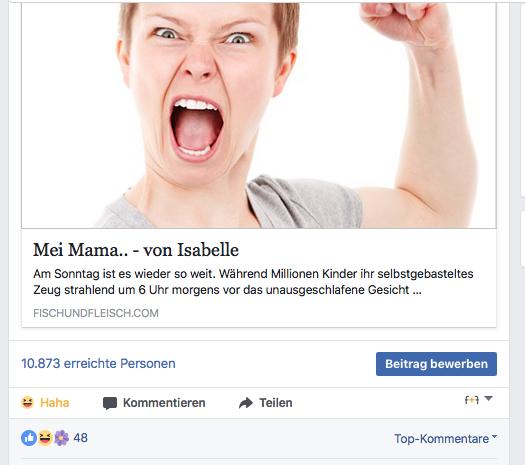
Task: Click the screaming woman preview image
Action: 259,115
